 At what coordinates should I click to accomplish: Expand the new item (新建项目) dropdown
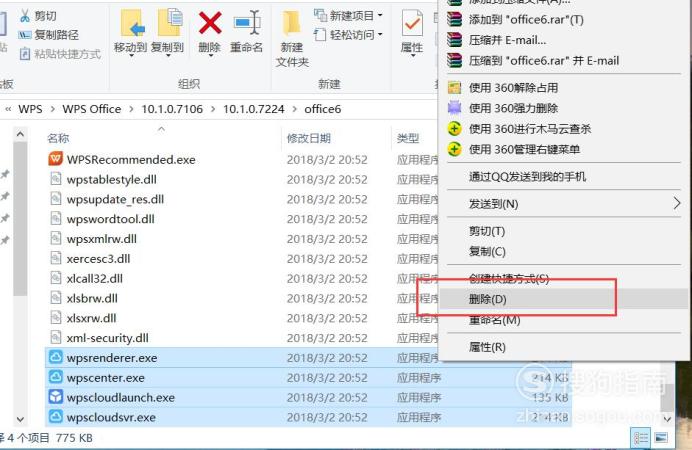tap(380, 16)
